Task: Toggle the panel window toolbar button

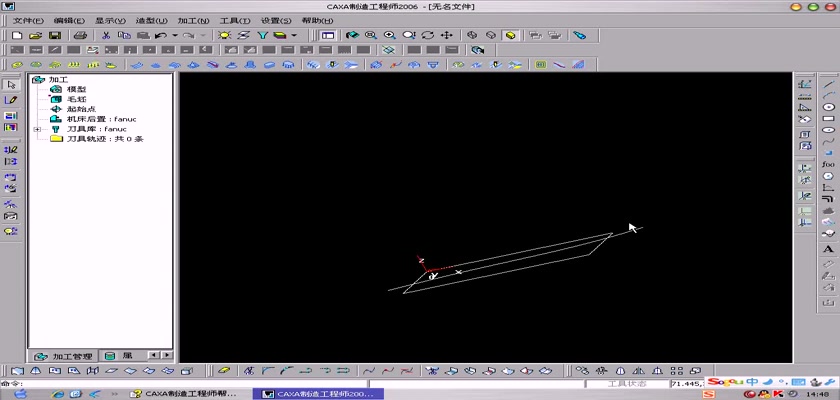Action: 327,35
